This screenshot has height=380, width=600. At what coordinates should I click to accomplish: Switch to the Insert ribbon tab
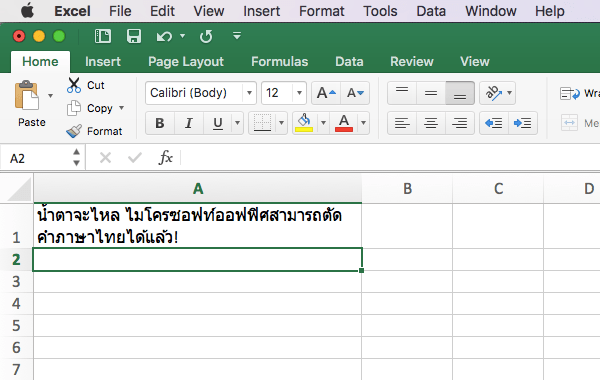point(103,62)
